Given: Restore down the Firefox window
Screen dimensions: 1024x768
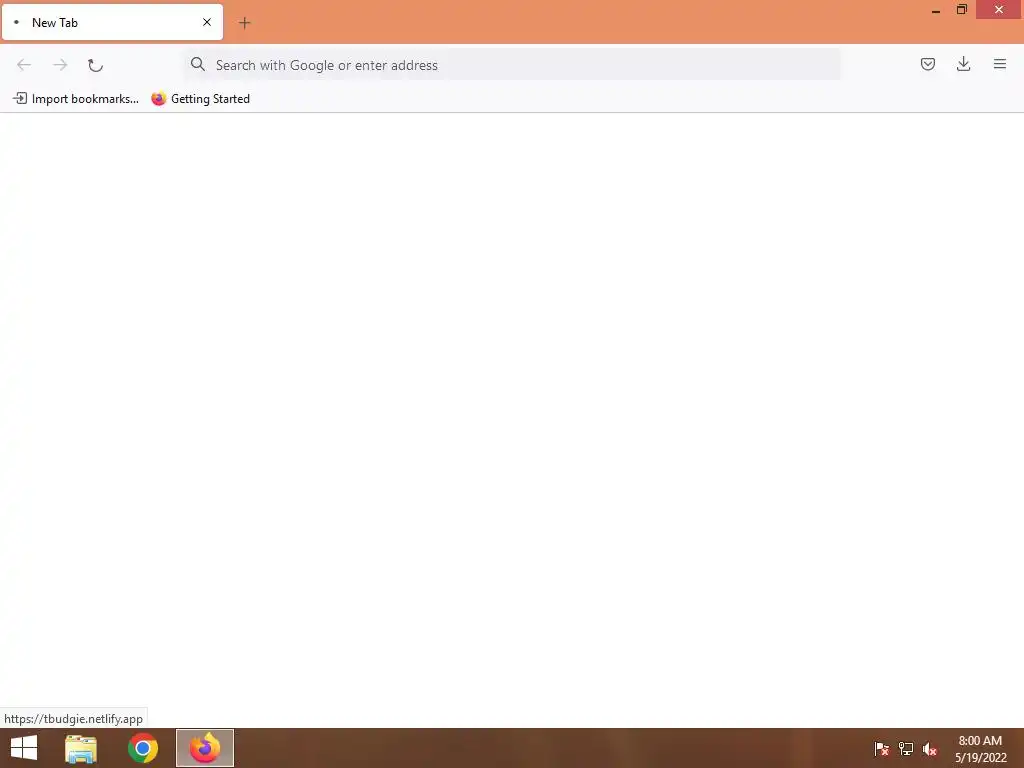Looking at the screenshot, I should [961, 10].
